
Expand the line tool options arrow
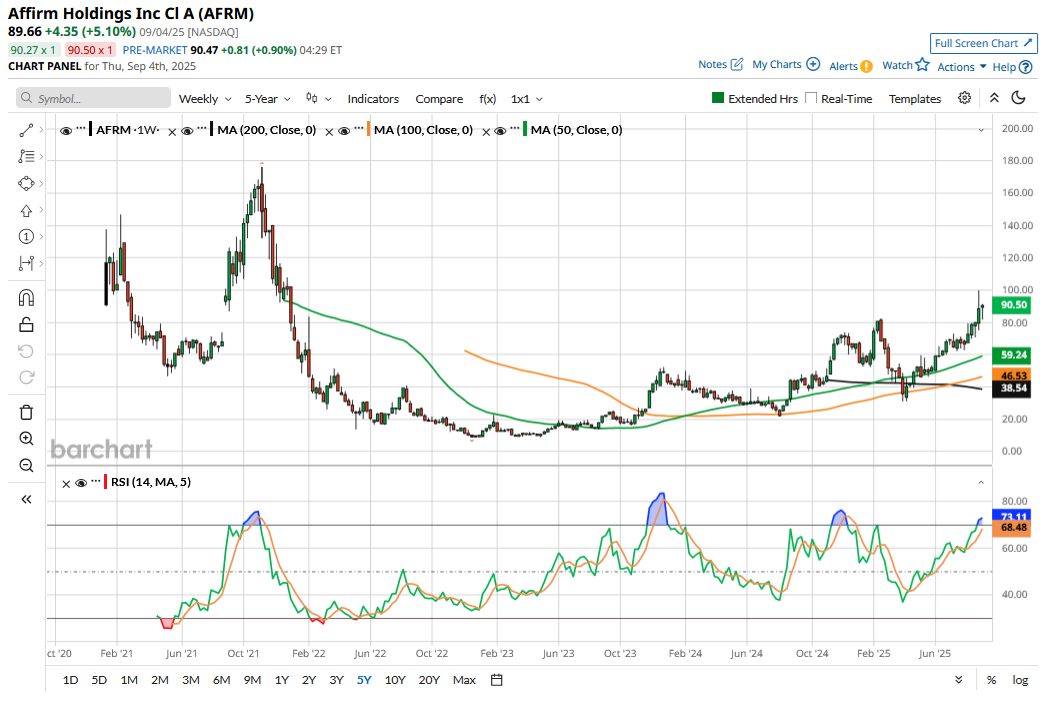42,130
